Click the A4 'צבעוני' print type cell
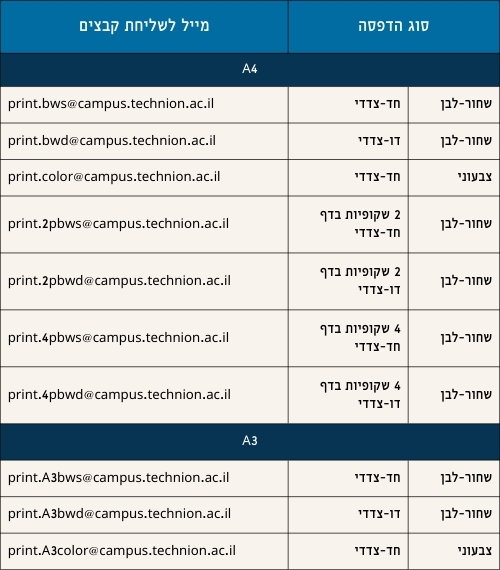The width and height of the screenshot is (500, 570). point(454,177)
